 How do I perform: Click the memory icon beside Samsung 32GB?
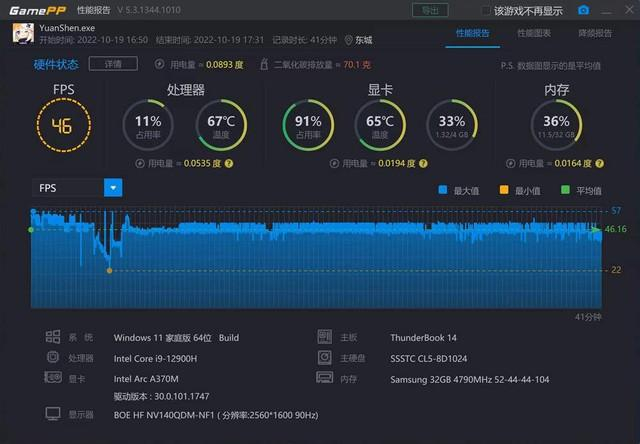pyautogui.click(x=325, y=377)
